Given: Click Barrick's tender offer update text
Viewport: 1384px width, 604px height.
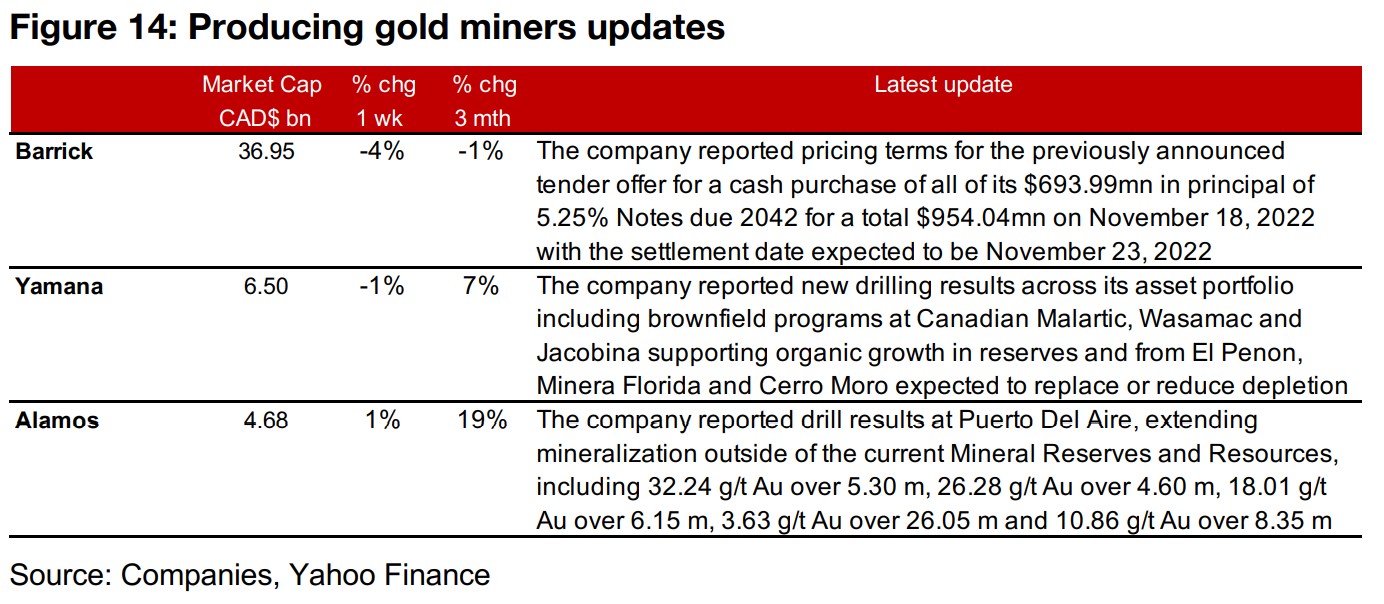Looking at the screenshot, I should click(x=925, y=200).
